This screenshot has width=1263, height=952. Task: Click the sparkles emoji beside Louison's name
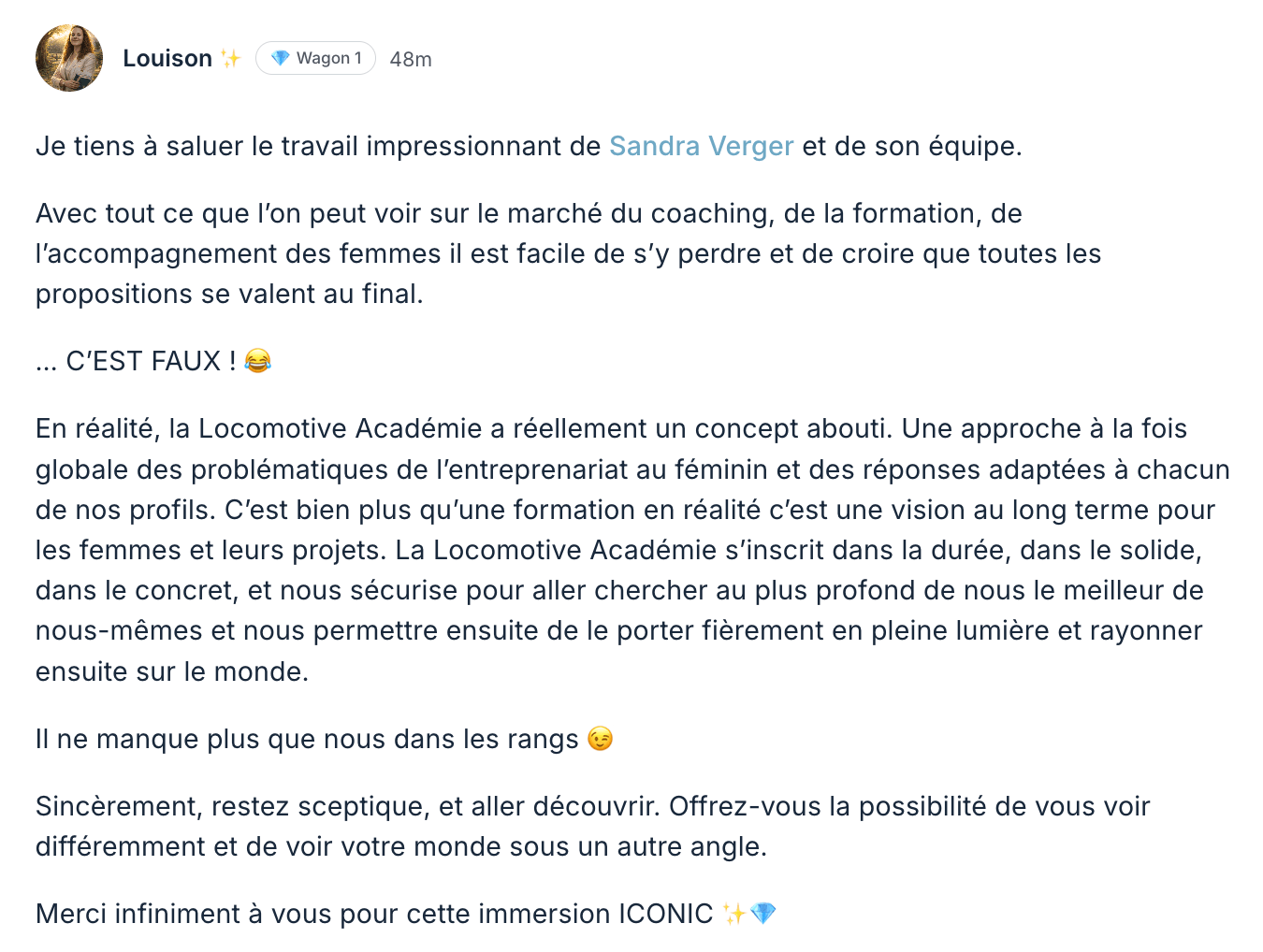click(230, 59)
